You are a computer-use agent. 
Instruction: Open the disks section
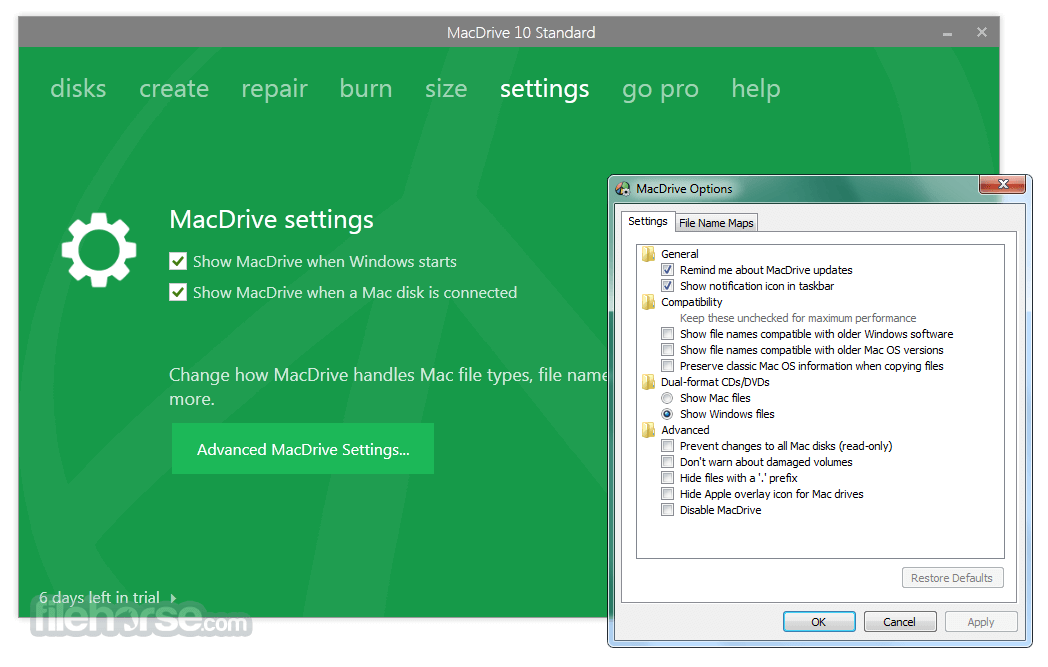pos(78,88)
